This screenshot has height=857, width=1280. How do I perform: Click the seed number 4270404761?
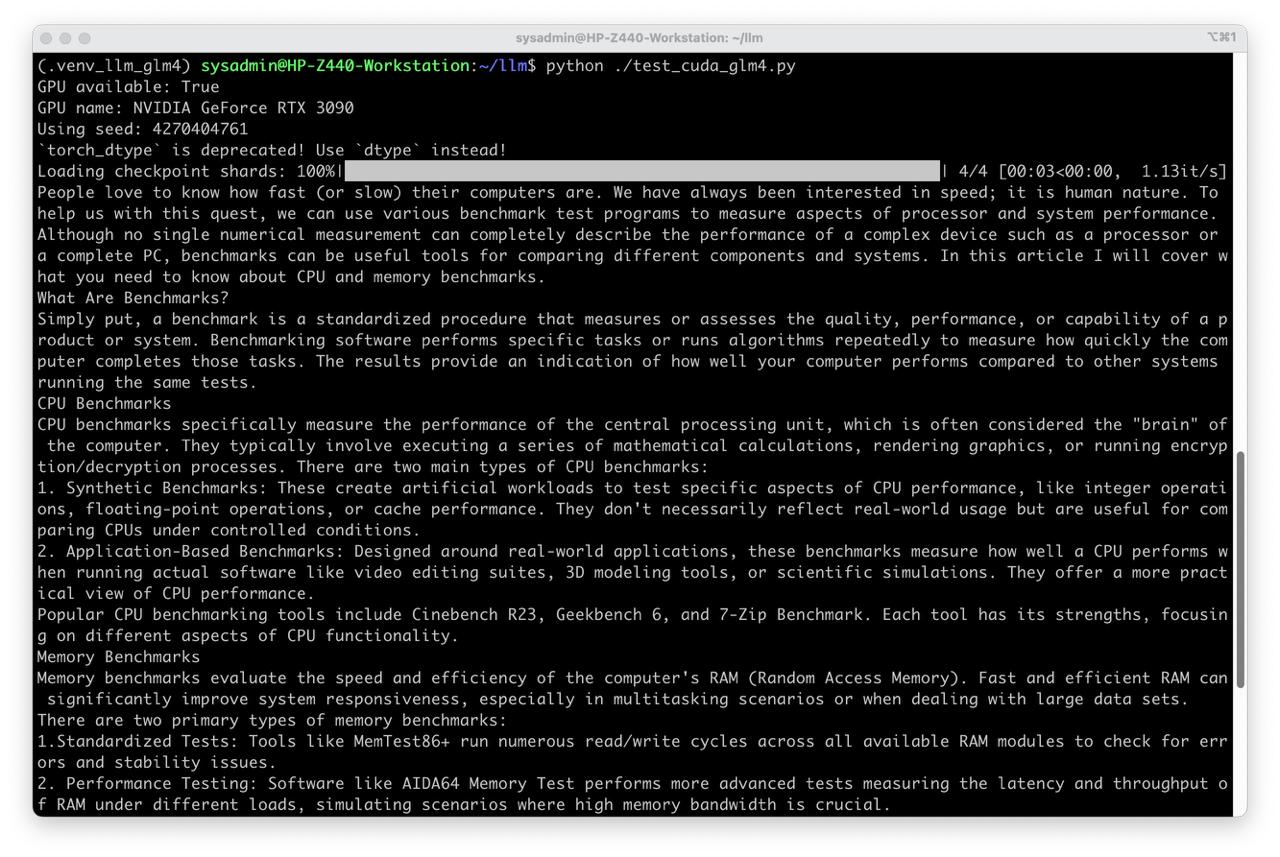200,129
